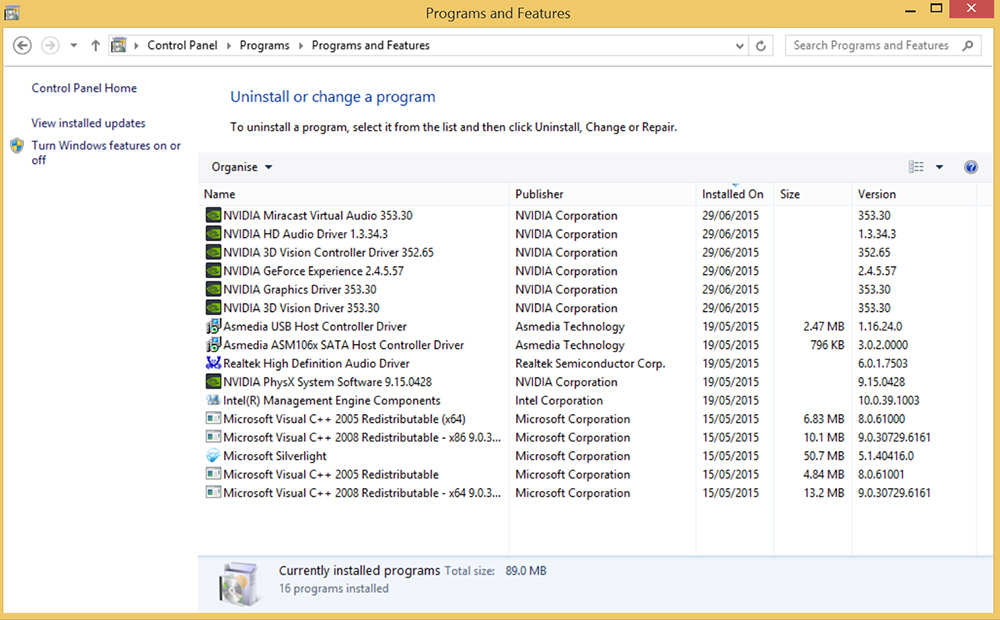Click the Realtek High Definition Audio Driver icon
The image size is (1000, 620).
[213, 364]
